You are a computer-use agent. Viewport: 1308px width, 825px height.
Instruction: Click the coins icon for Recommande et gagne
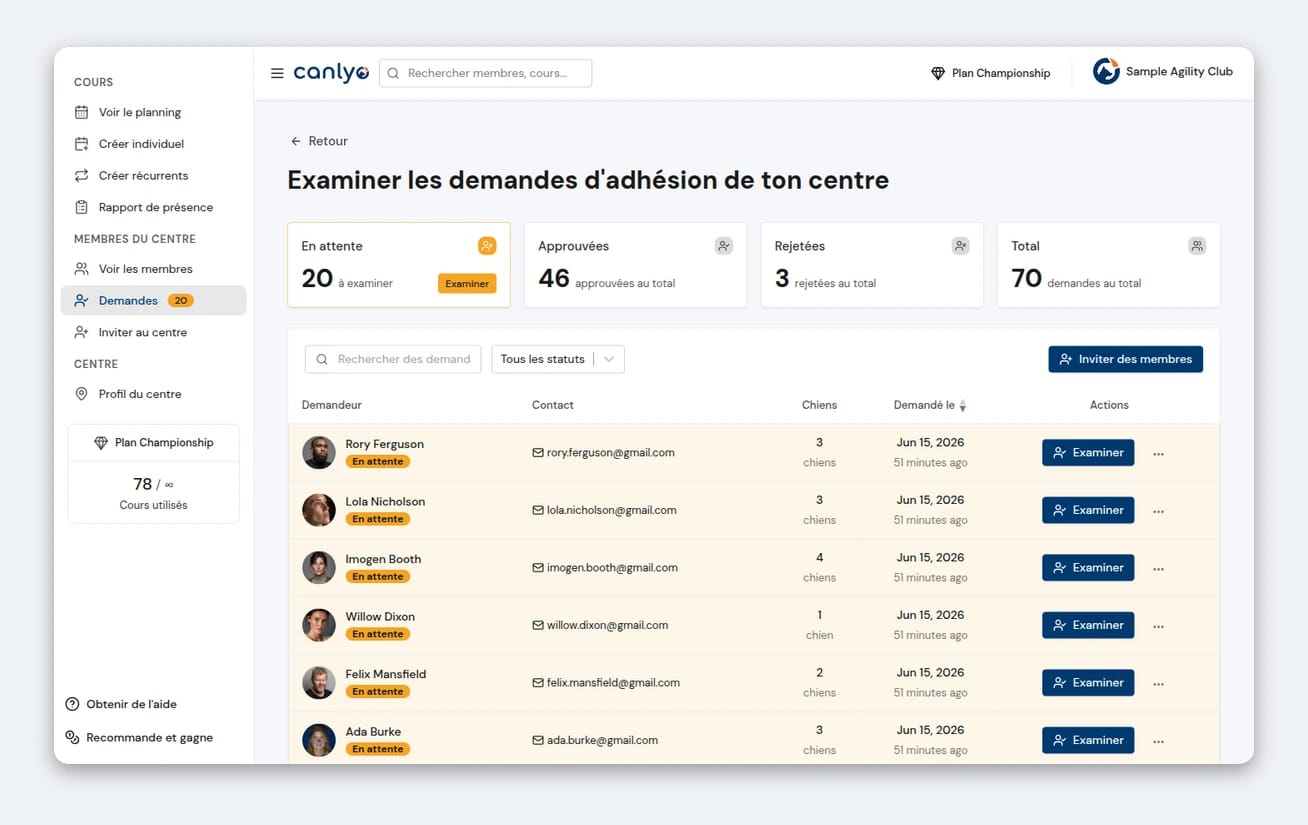pyautogui.click(x=72, y=737)
